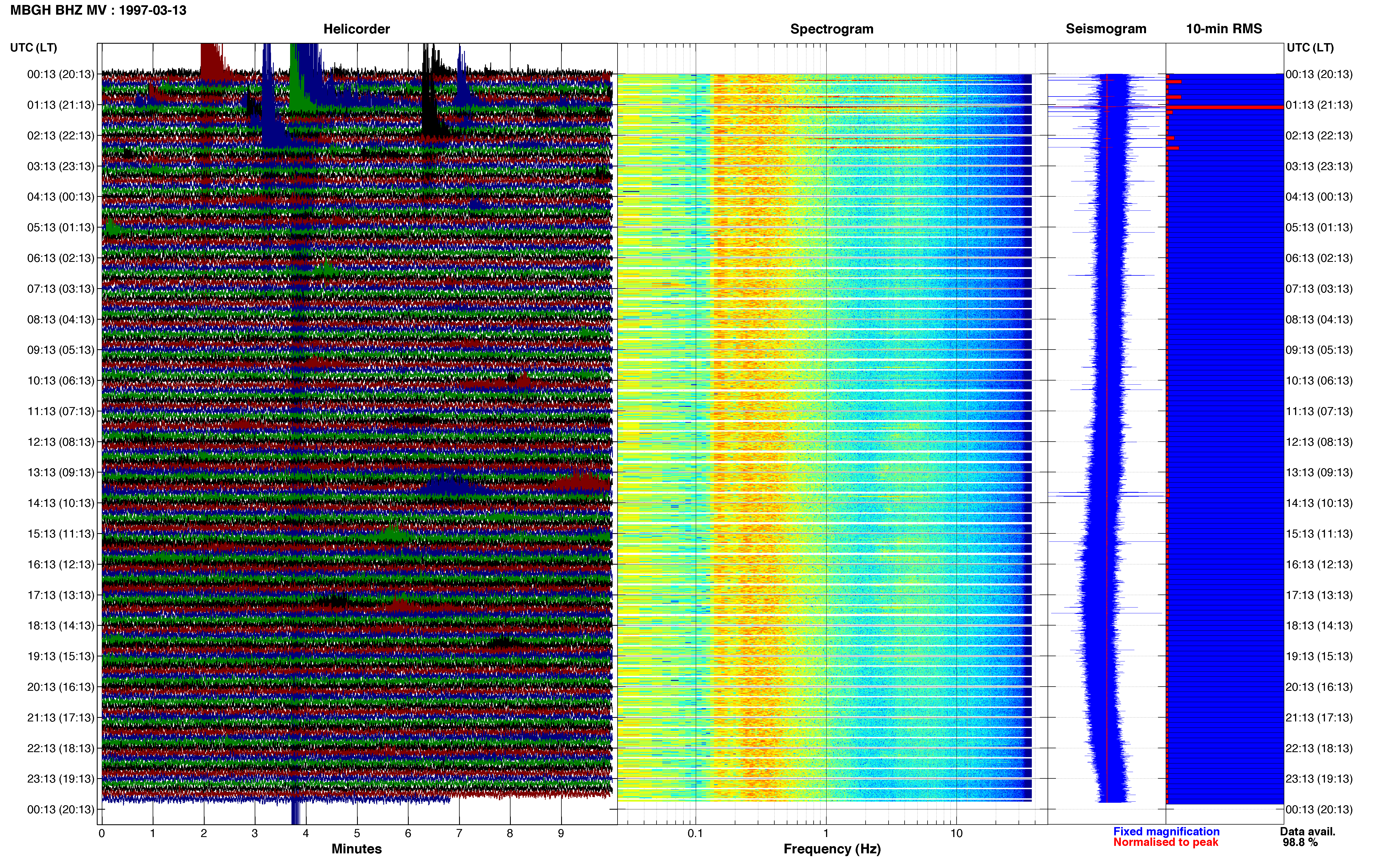
Task: Click the 9 tick on the Minutes axis
Action: (x=561, y=833)
